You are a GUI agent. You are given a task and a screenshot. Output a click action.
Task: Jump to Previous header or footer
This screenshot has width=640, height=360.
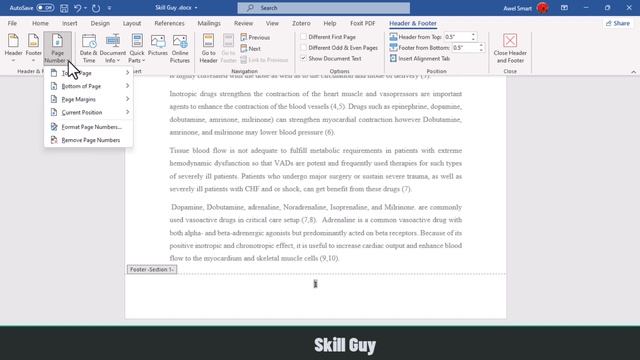tap(255, 37)
